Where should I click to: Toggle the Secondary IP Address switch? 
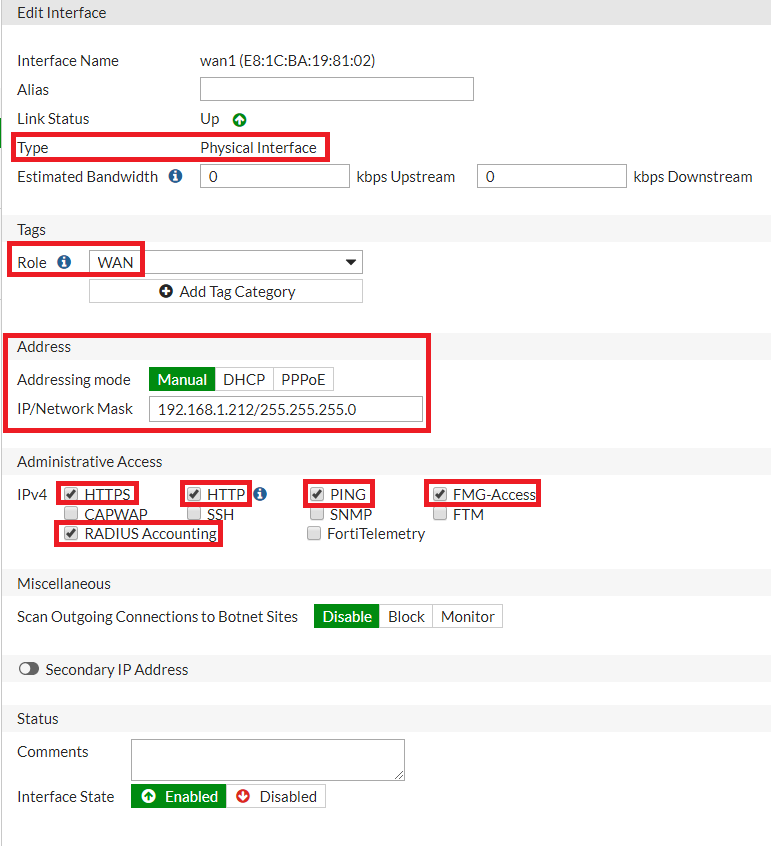tap(29, 670)
